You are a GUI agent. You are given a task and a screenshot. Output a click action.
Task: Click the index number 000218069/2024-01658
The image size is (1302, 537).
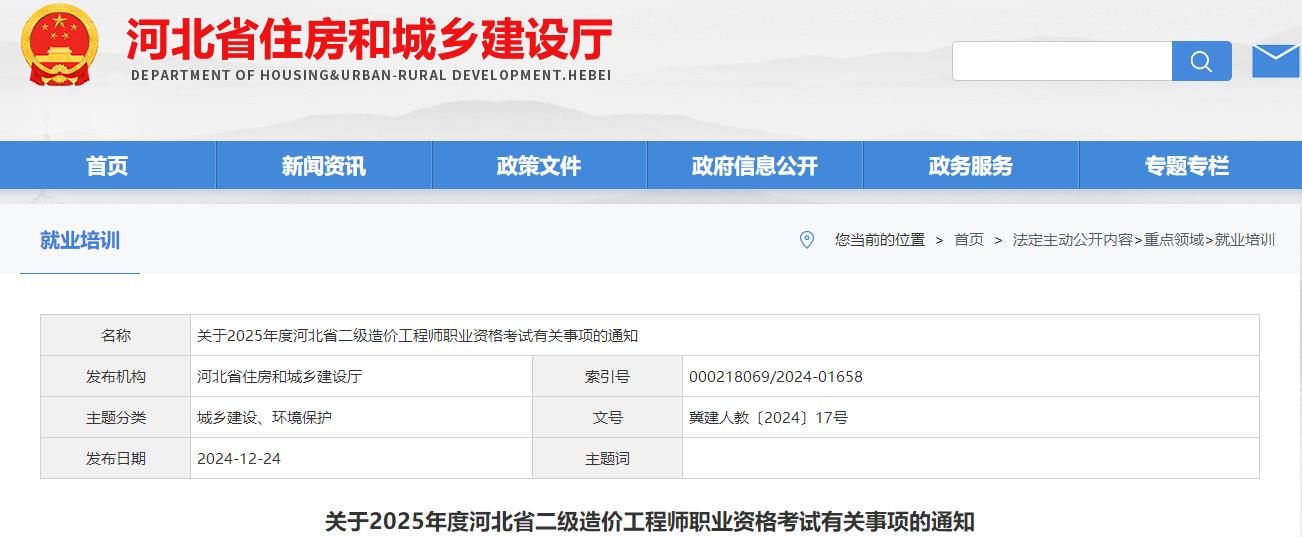point(775,377)
